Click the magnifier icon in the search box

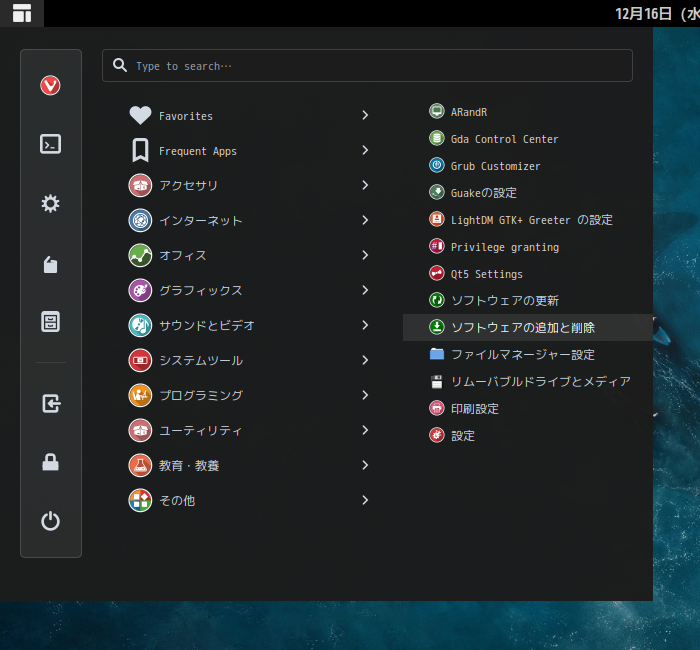pyautogui.click(x=120, y=65)
